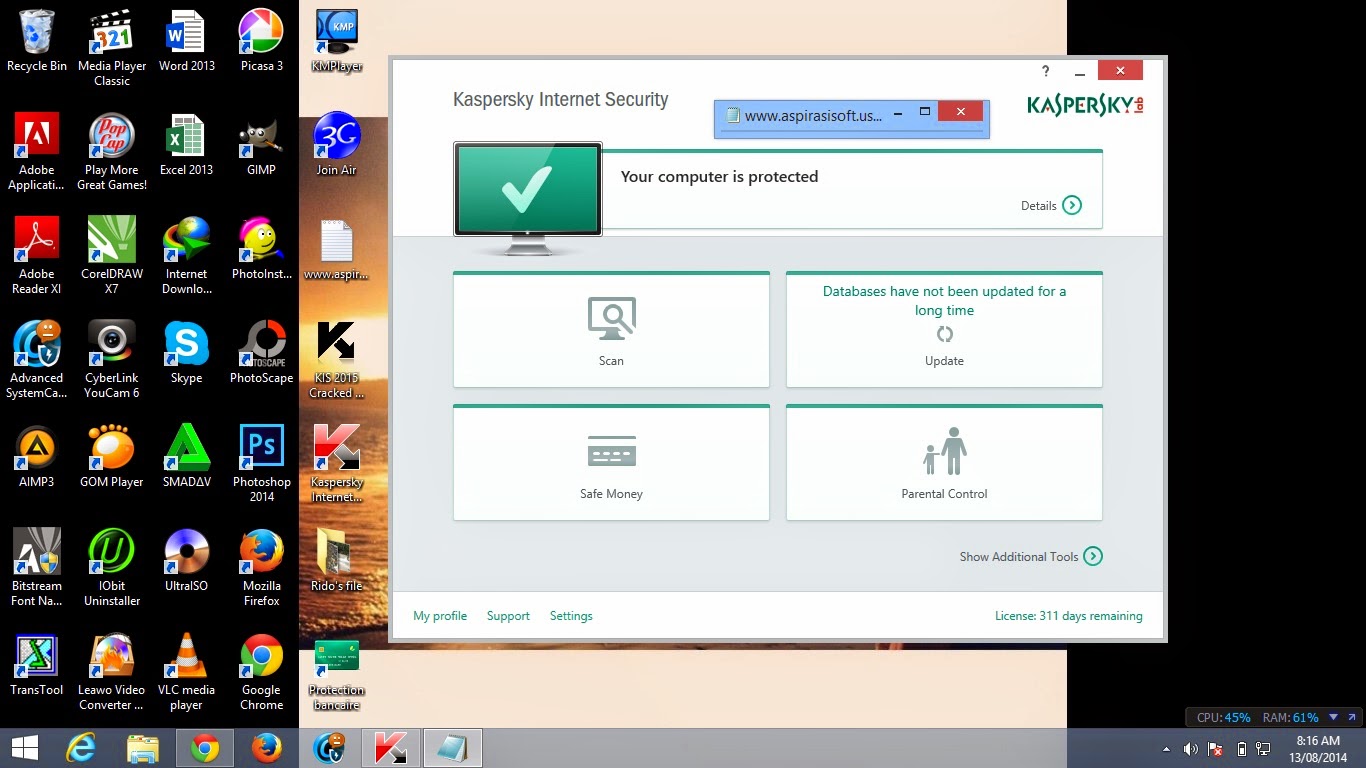Image resolution: width=1366 pixels, height=768 pixels.
Task: Select PhotoInstrument desktop icon
Action: coord(261,248)
